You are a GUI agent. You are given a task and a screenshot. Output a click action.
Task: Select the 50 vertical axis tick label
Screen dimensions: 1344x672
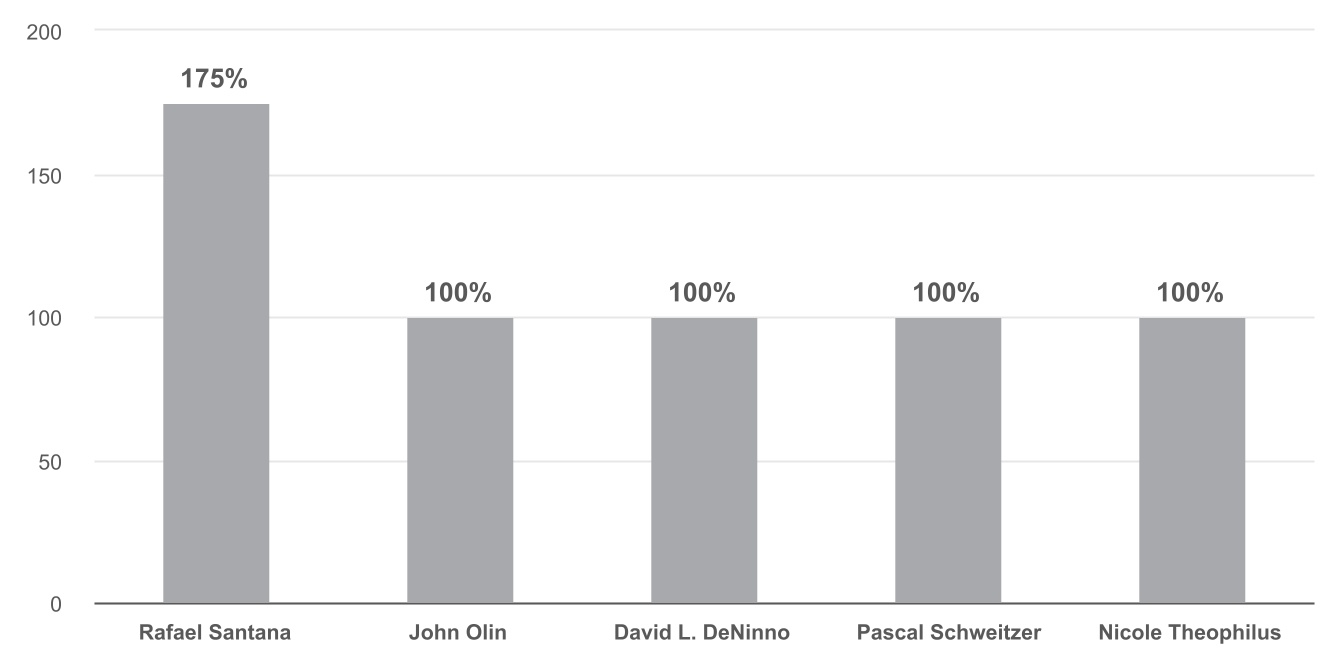point(50,462)
